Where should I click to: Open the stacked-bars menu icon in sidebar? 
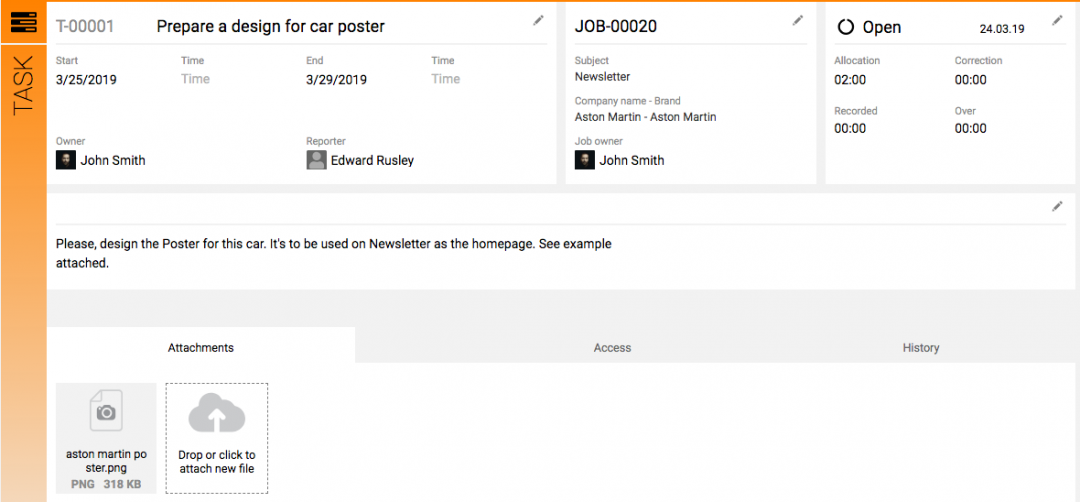coord(23,23)
